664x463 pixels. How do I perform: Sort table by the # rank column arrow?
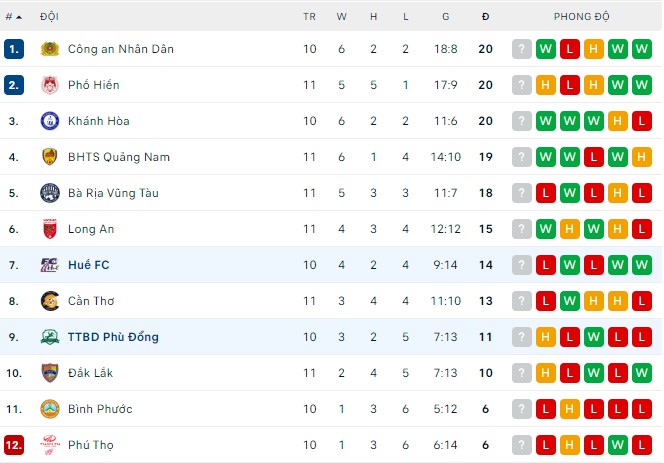click(x=17, y=17)
